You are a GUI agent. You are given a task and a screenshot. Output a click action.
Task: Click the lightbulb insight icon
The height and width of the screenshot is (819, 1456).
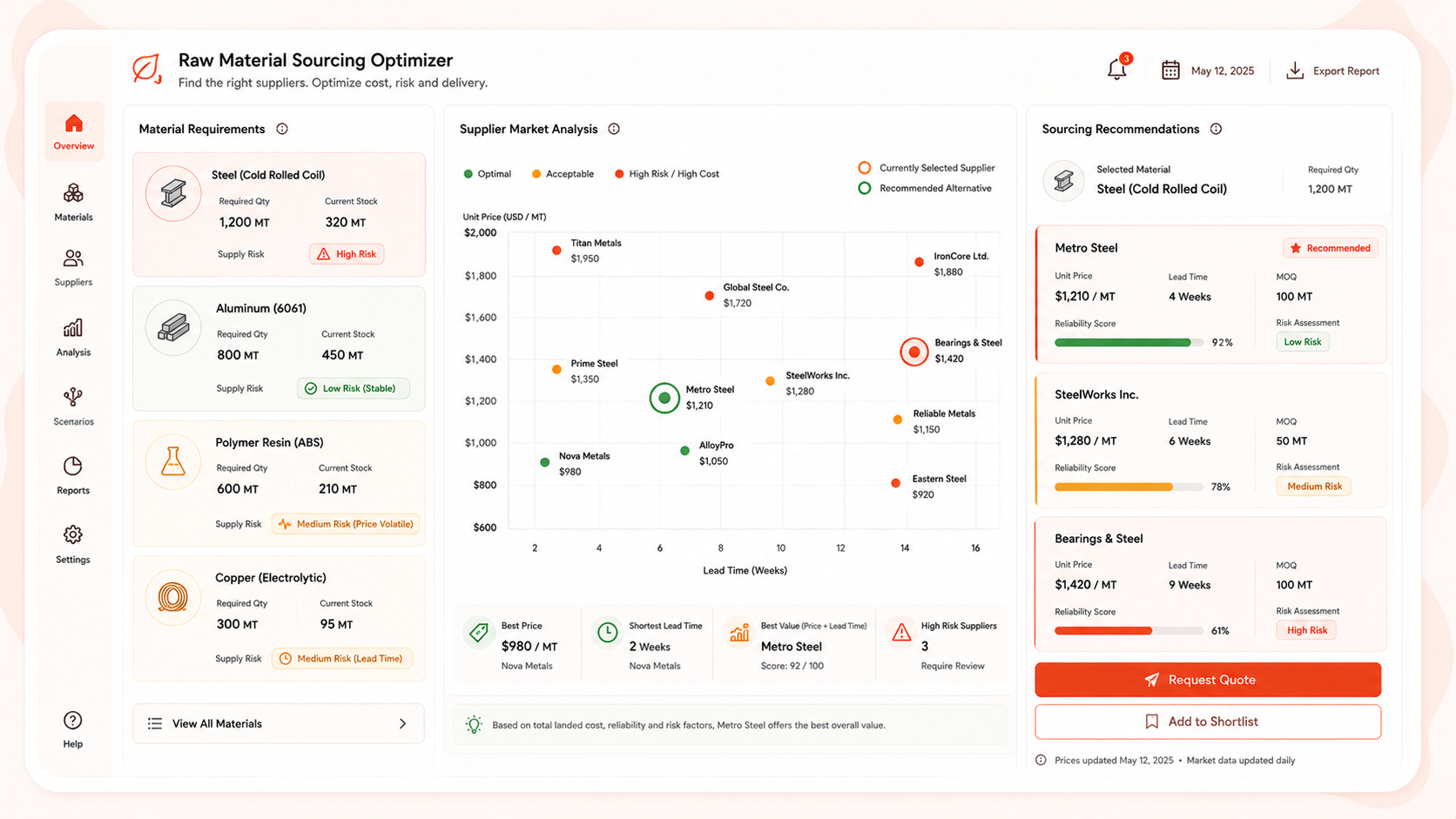tap(474, 724)
